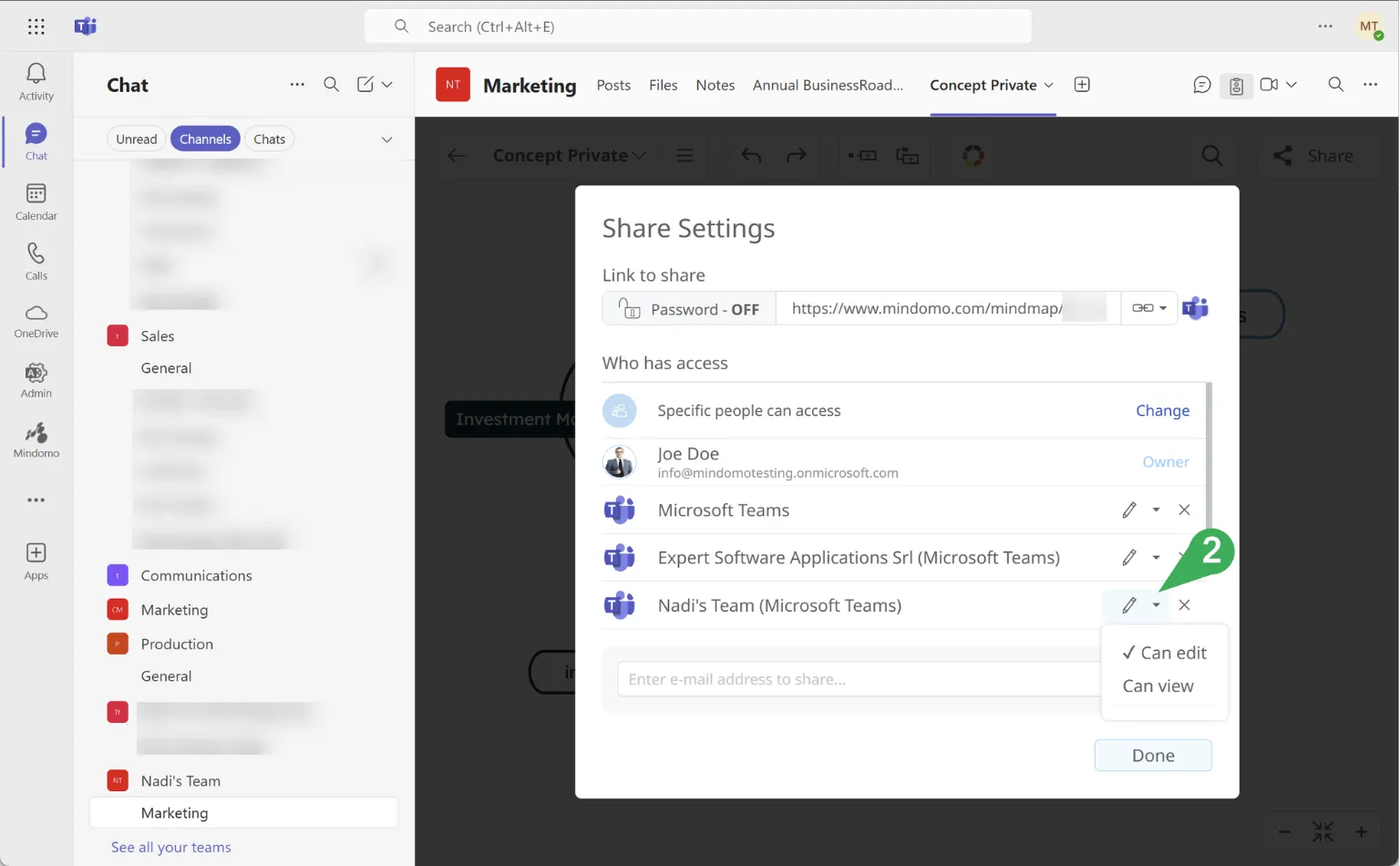Toggle the Password OFF setting
Image resolution: width=1400 pixels, height=866 pixels.
(689, 309)
